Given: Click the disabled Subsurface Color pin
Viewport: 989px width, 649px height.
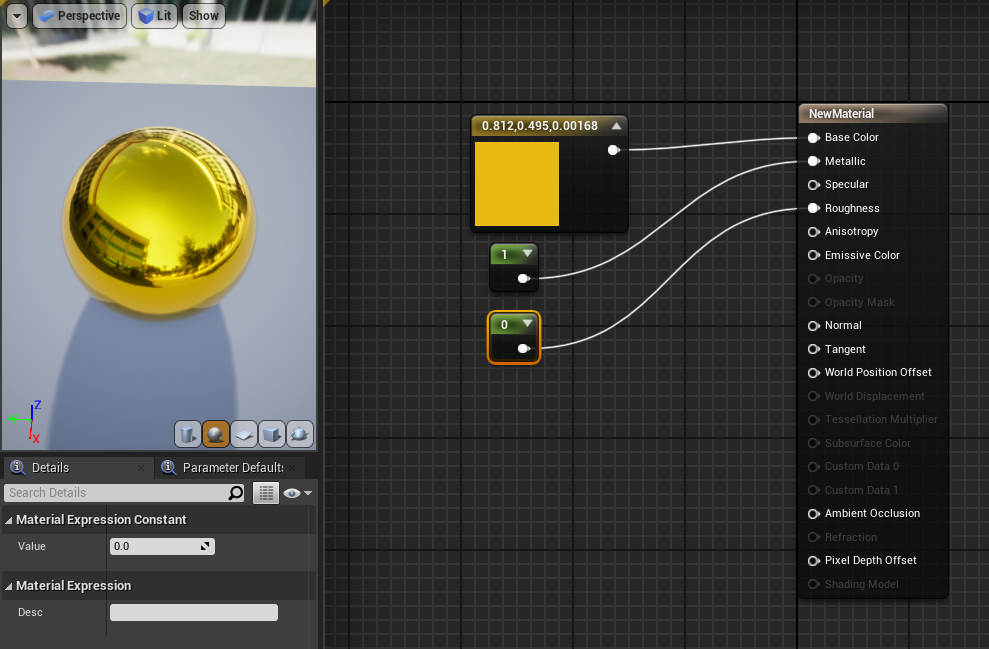Looking at the screenshot, I should (x=814, y=443).
